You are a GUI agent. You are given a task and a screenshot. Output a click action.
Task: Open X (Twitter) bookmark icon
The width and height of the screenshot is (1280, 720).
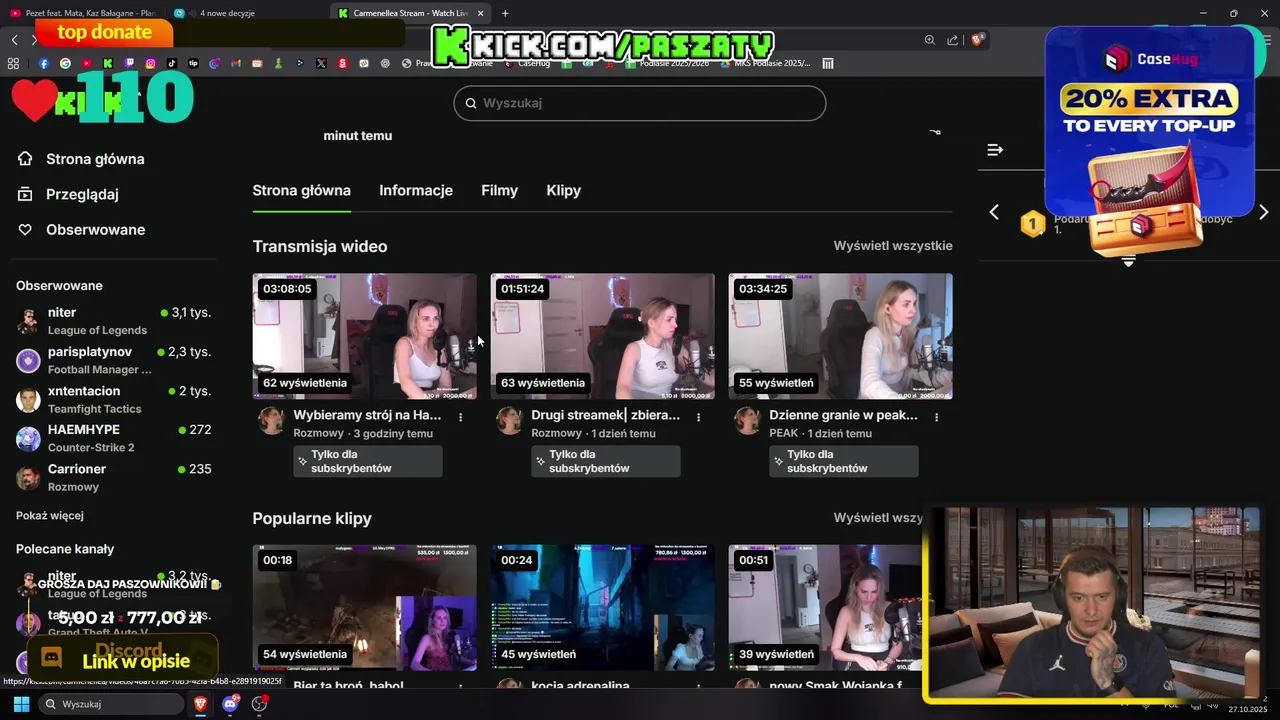[x=321, y=63]
